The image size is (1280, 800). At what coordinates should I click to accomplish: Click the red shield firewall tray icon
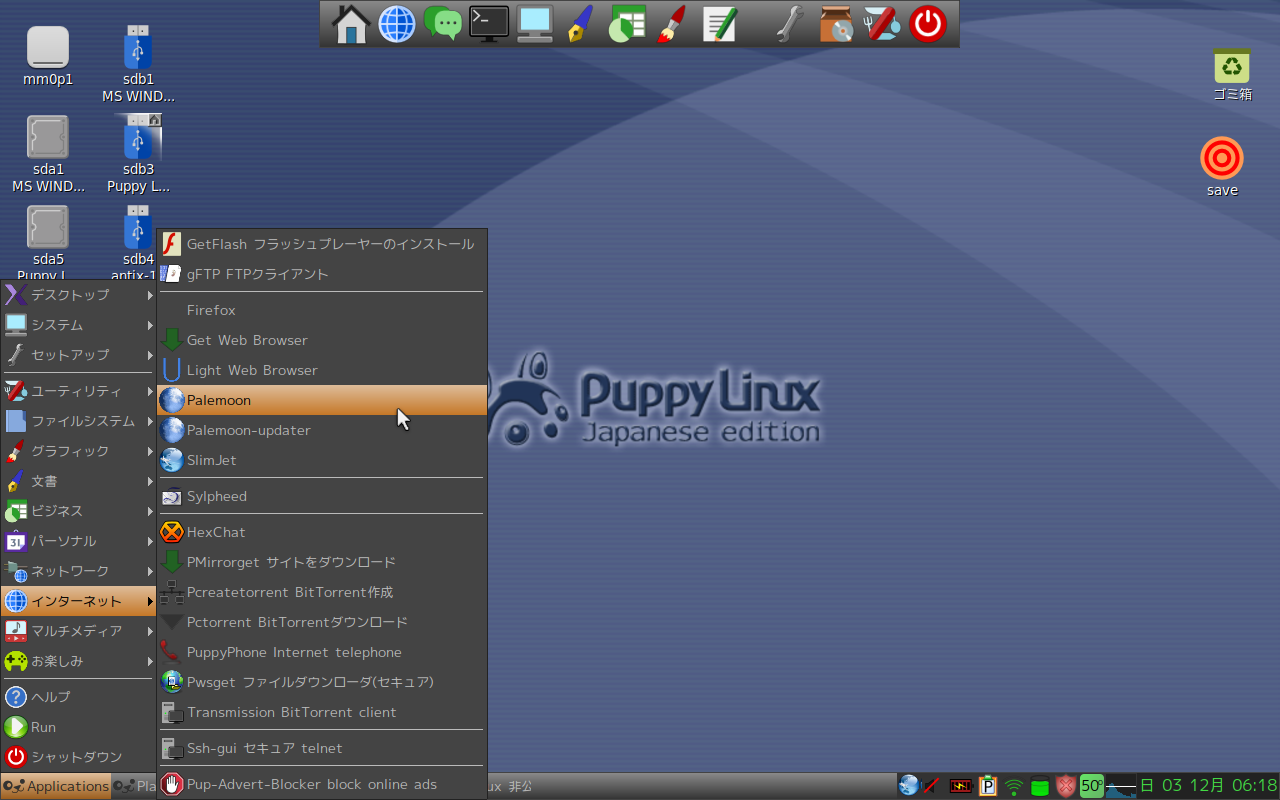click(x=1066, y=786)
